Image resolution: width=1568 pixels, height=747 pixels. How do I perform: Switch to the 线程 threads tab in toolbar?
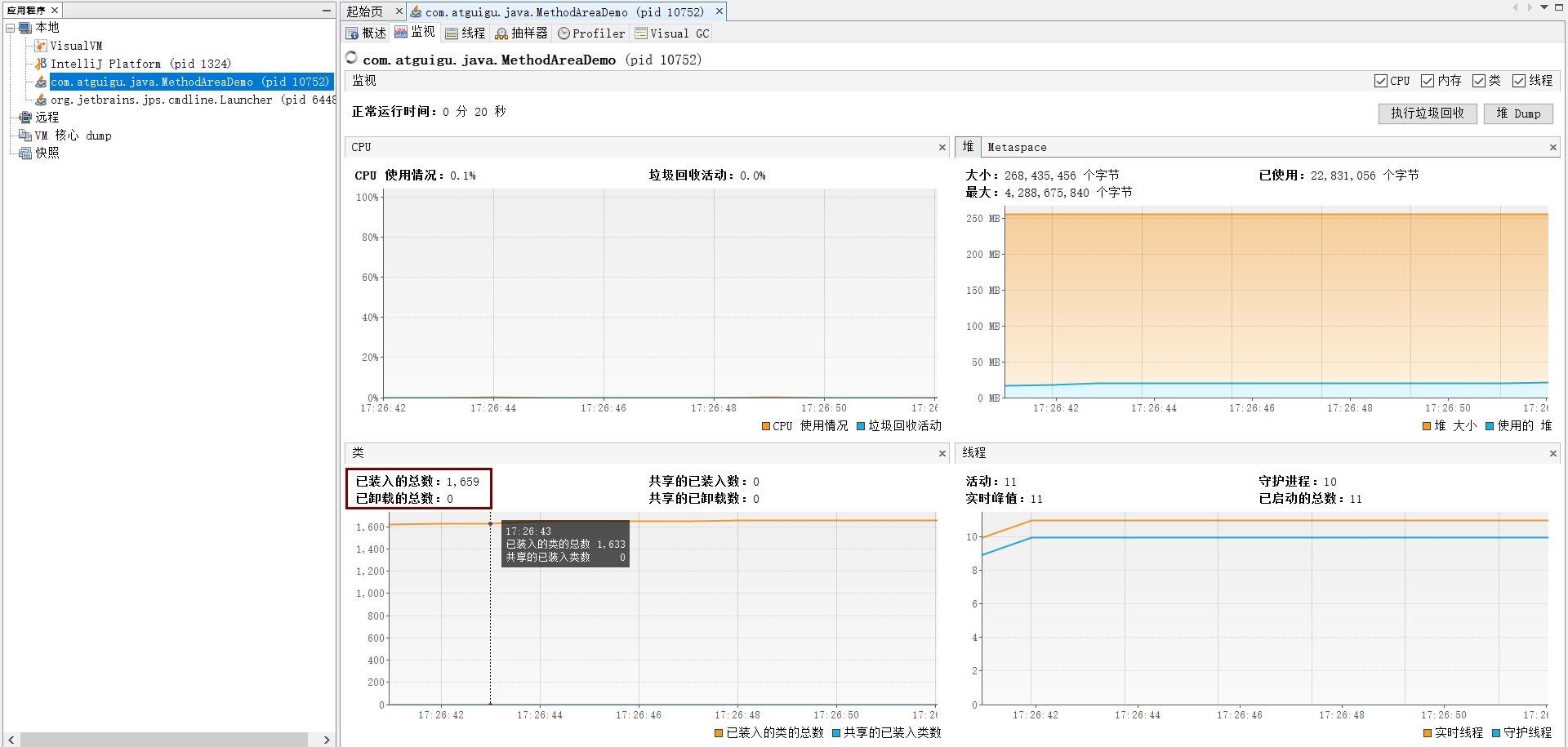coord(465,33)
